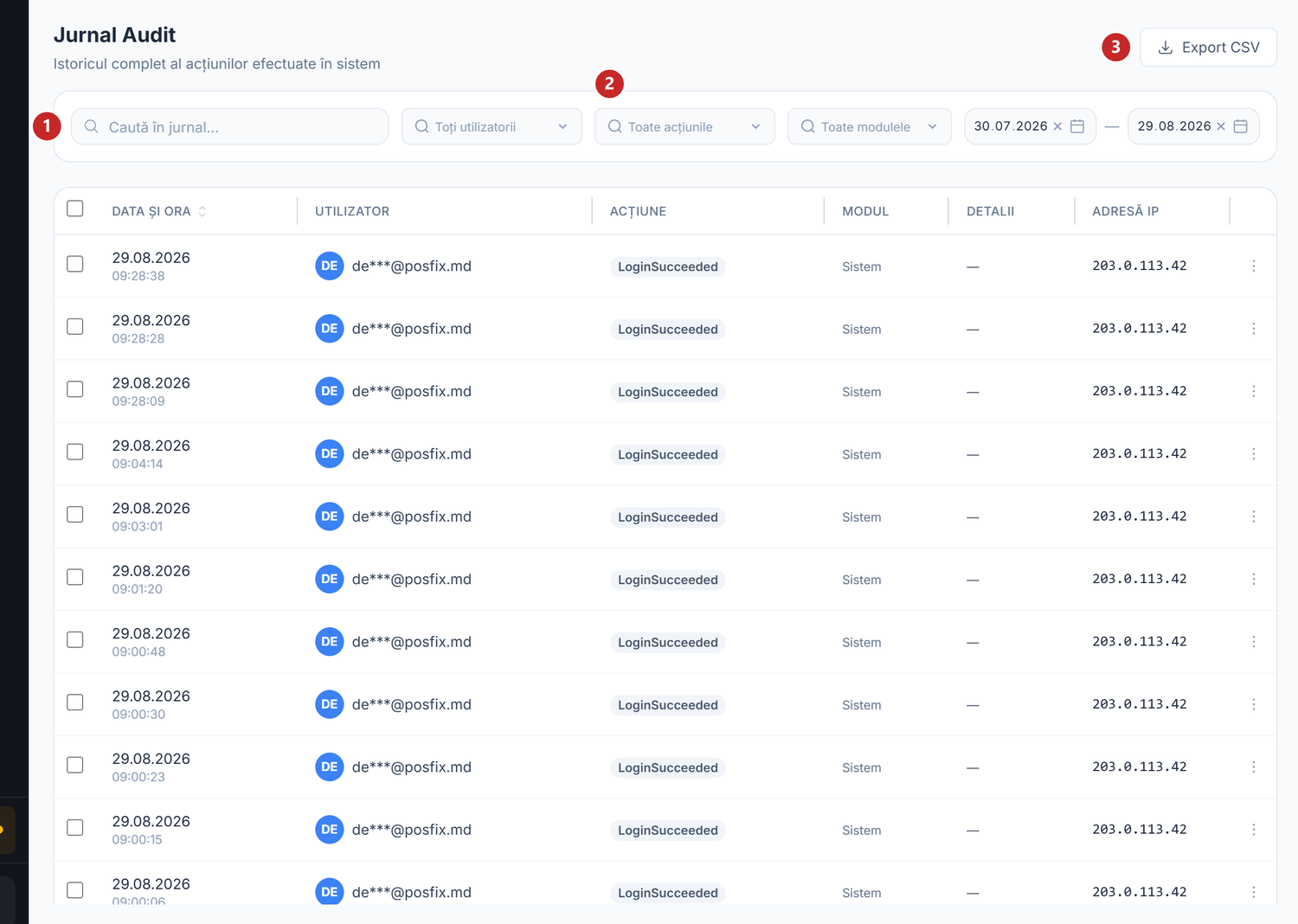Tick checkbox for 09:28:38 entry

pos(75,264)
